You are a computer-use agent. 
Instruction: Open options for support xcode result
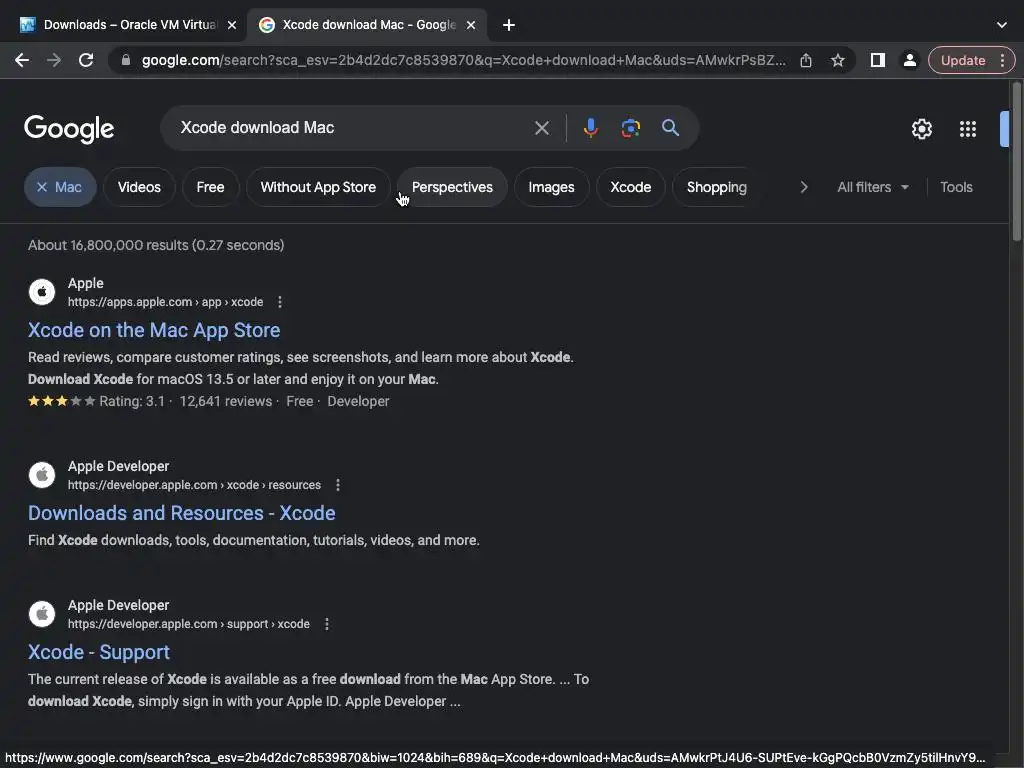(x=327, y=624)
